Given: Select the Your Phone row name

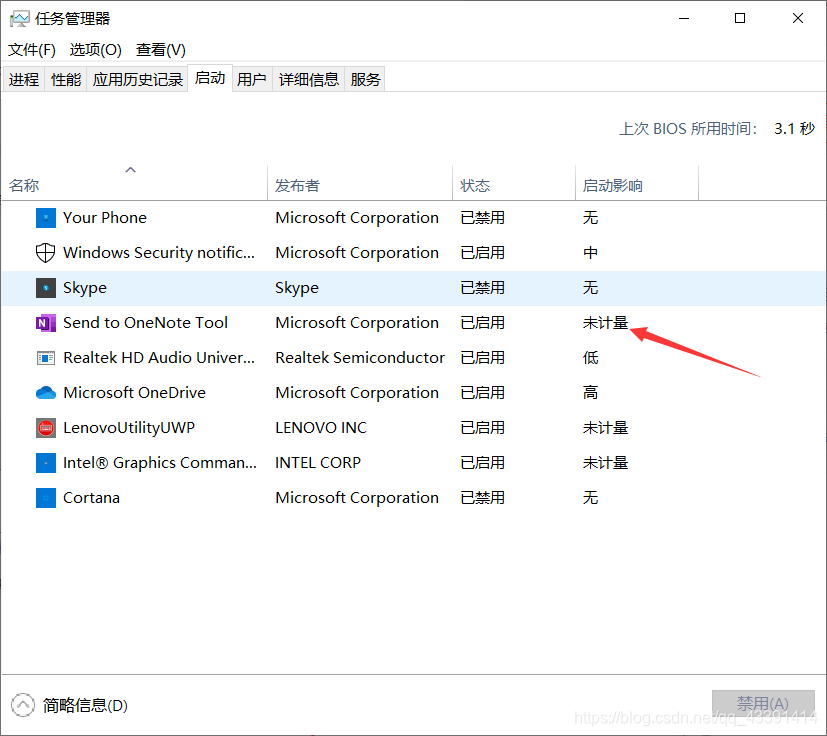Looking at the screenshot, I should (x=105, y=218).
